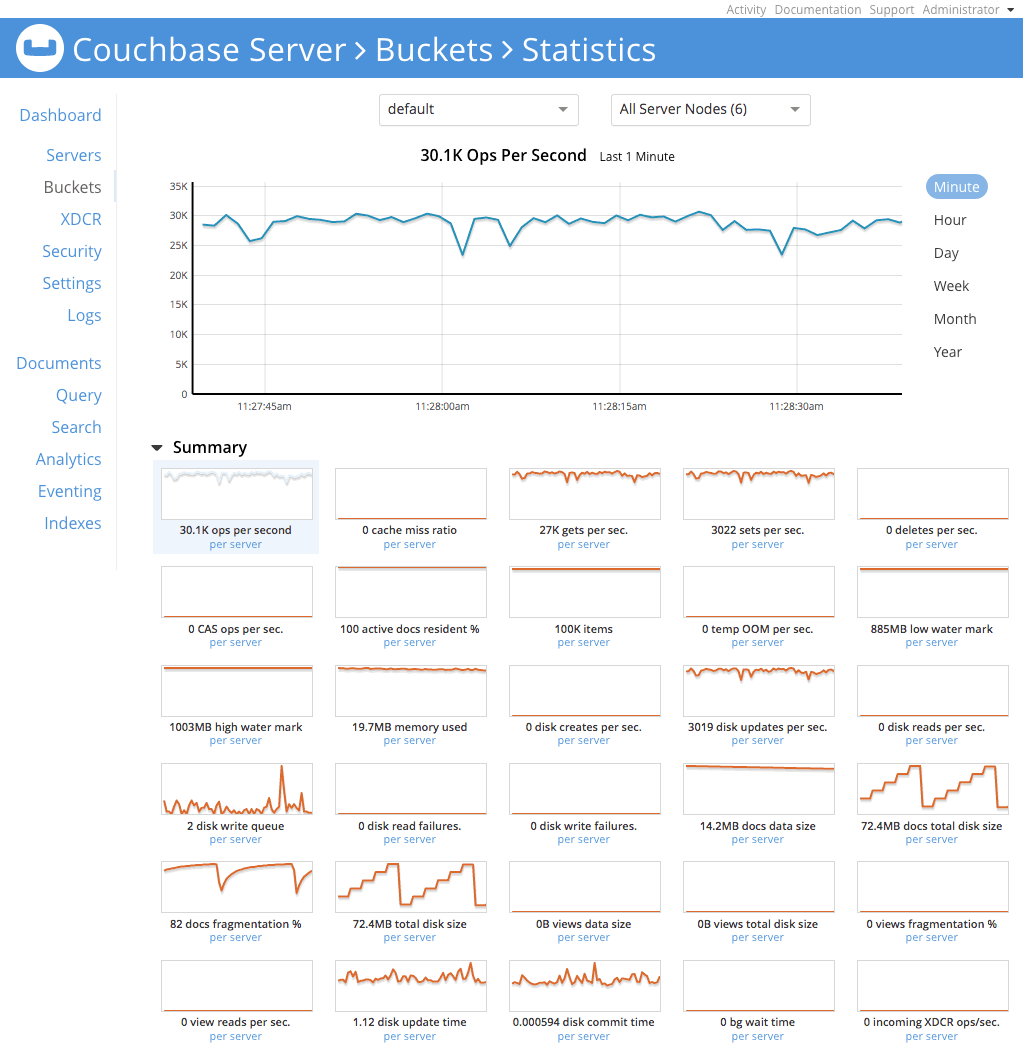Select the temp OOM per sec. graph
This screenshot has height=1045, width=1023.
758,592
